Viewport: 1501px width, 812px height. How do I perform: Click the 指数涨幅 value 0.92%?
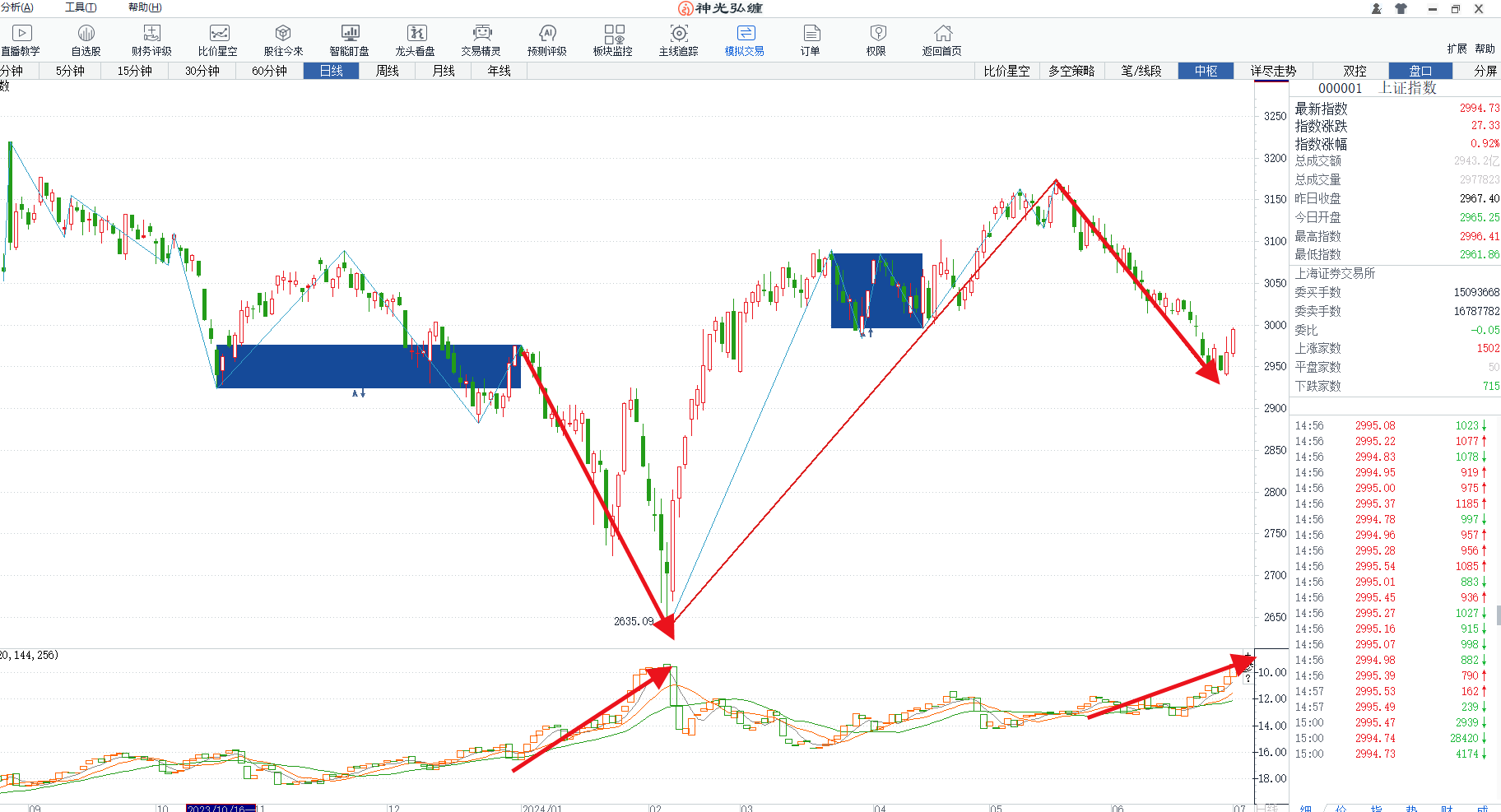[1485, 144]
